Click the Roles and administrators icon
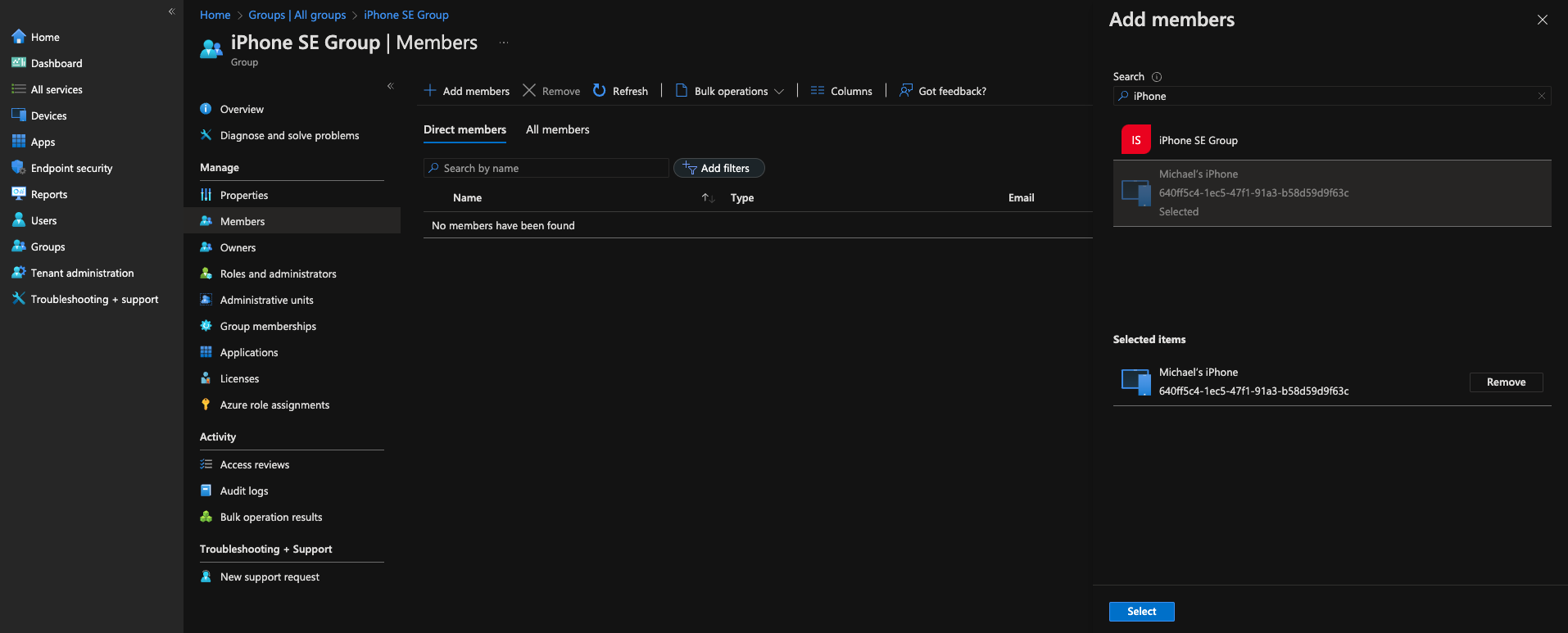This screenshot has width=1568, height=633. (x=206, y=274)
